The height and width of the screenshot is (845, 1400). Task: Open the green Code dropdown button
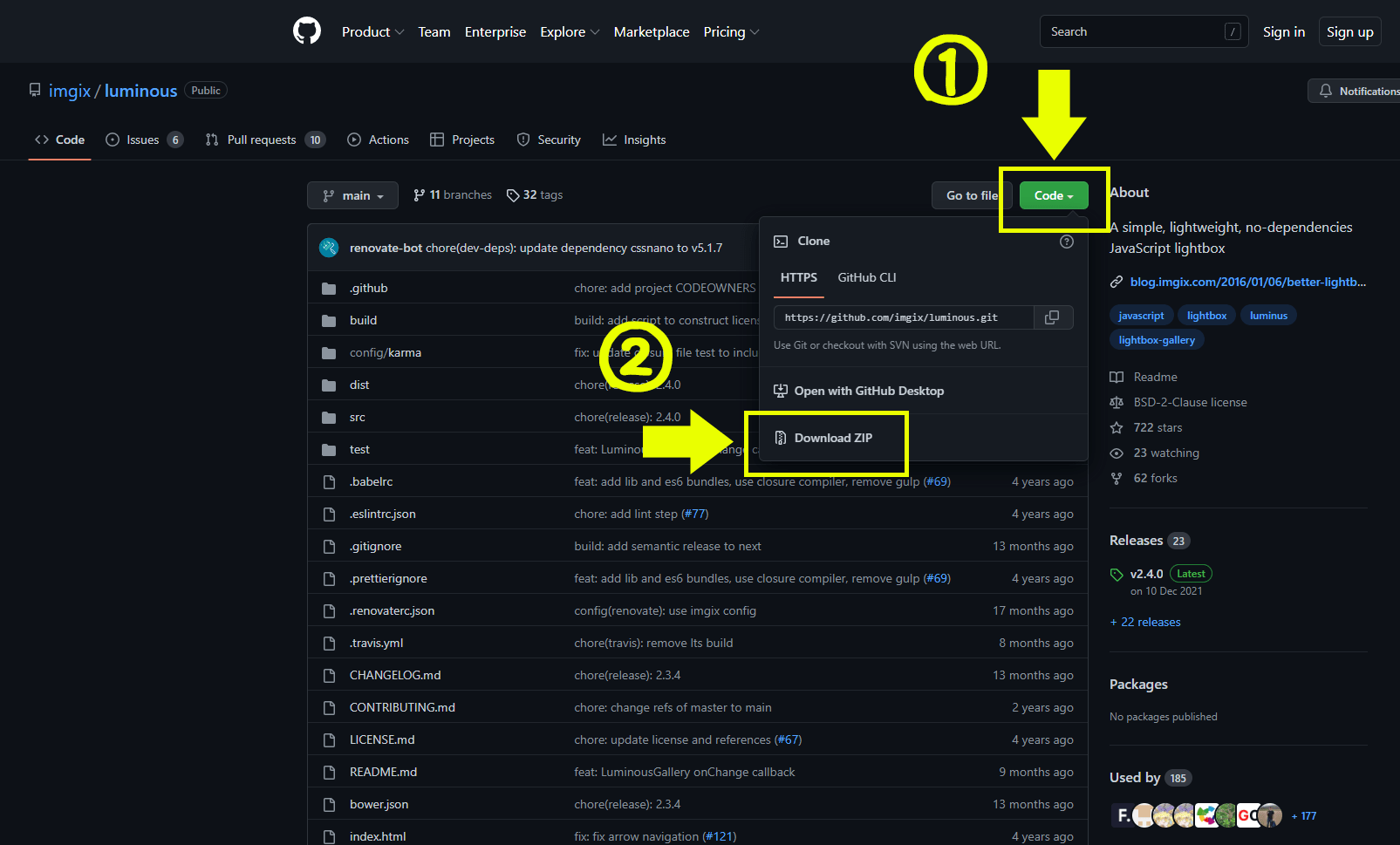(1054, 195)
